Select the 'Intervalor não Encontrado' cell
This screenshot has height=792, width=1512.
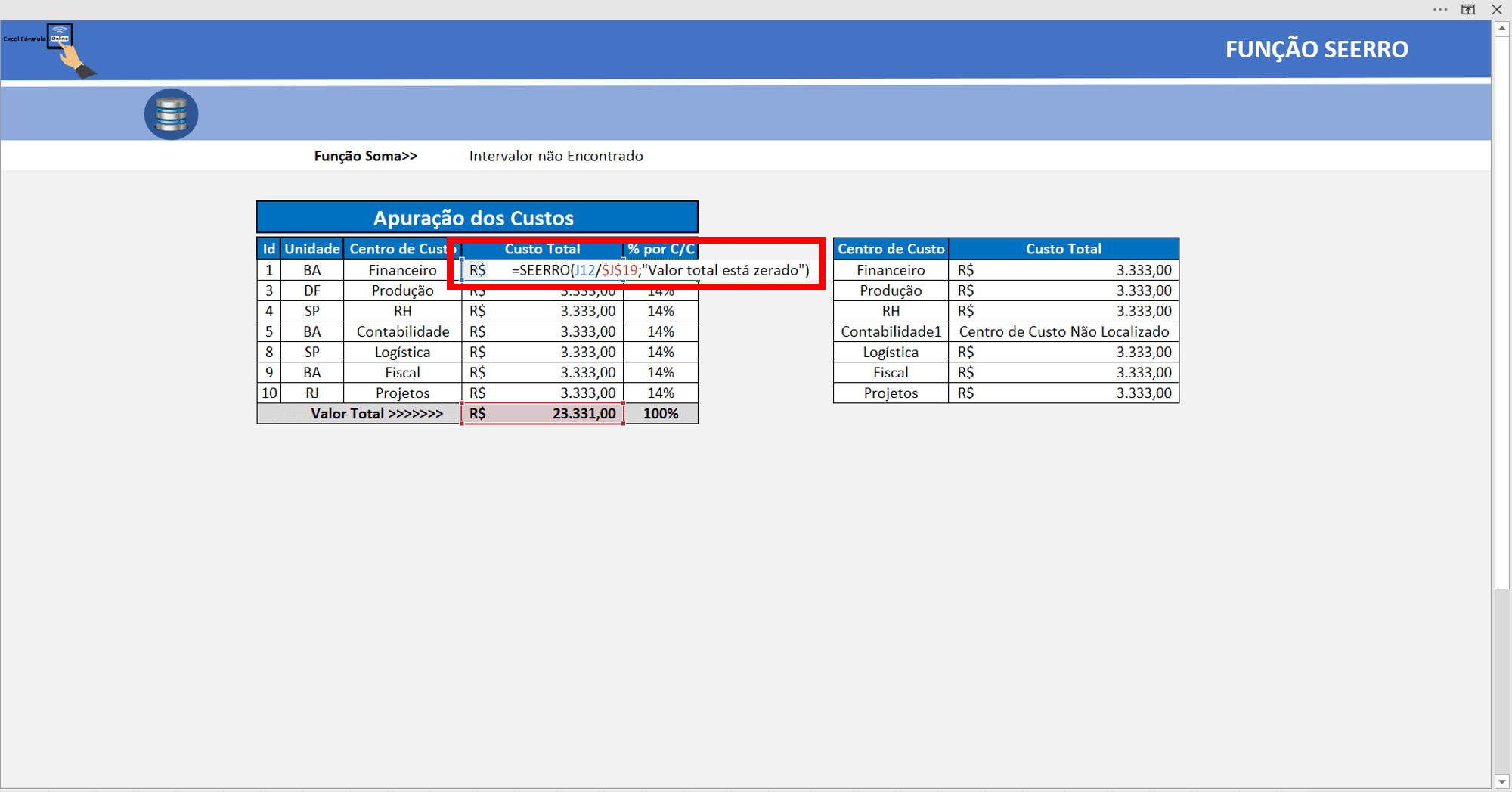pyautogui.click(x=556, y=156)
